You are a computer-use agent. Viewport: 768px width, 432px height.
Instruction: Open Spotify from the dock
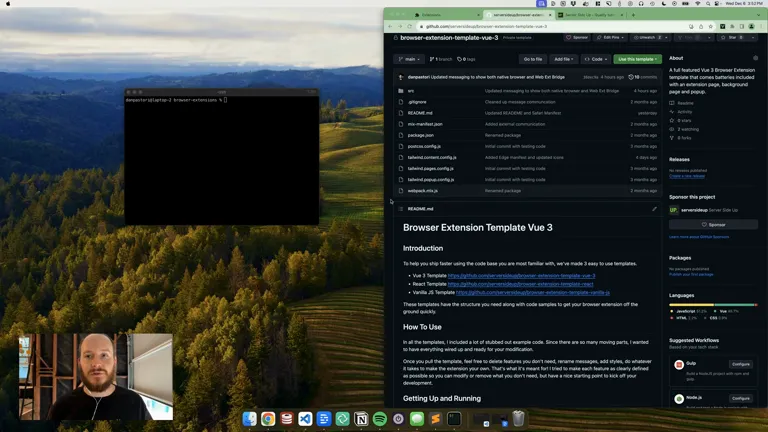(380, 419)
